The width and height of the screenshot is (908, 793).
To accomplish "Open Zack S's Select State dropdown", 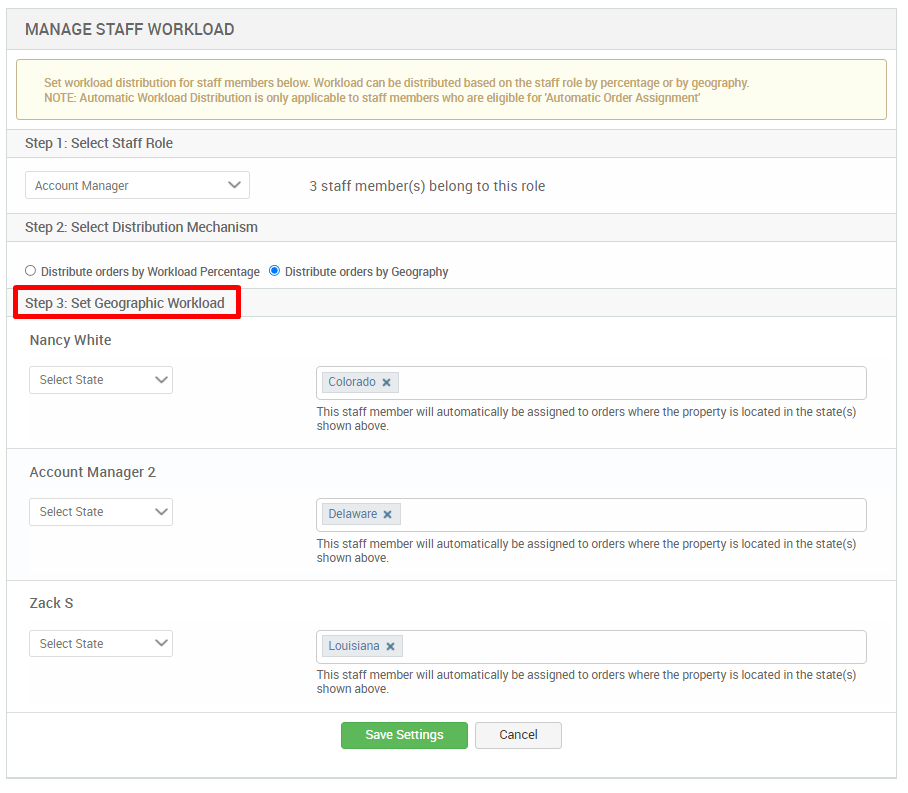I will 100,644.
